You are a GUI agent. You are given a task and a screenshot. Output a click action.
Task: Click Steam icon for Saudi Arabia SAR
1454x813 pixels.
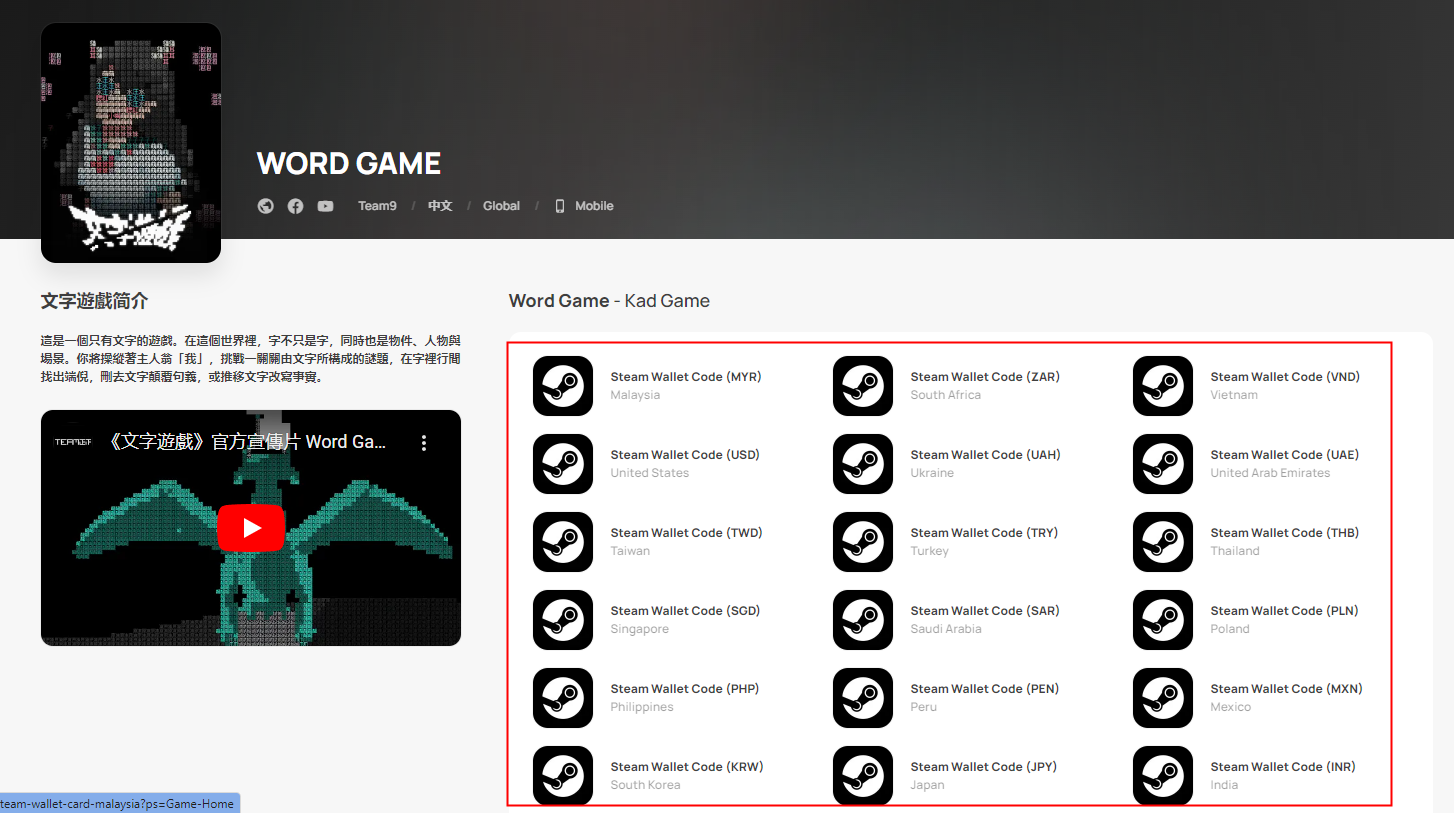(863, 620)
